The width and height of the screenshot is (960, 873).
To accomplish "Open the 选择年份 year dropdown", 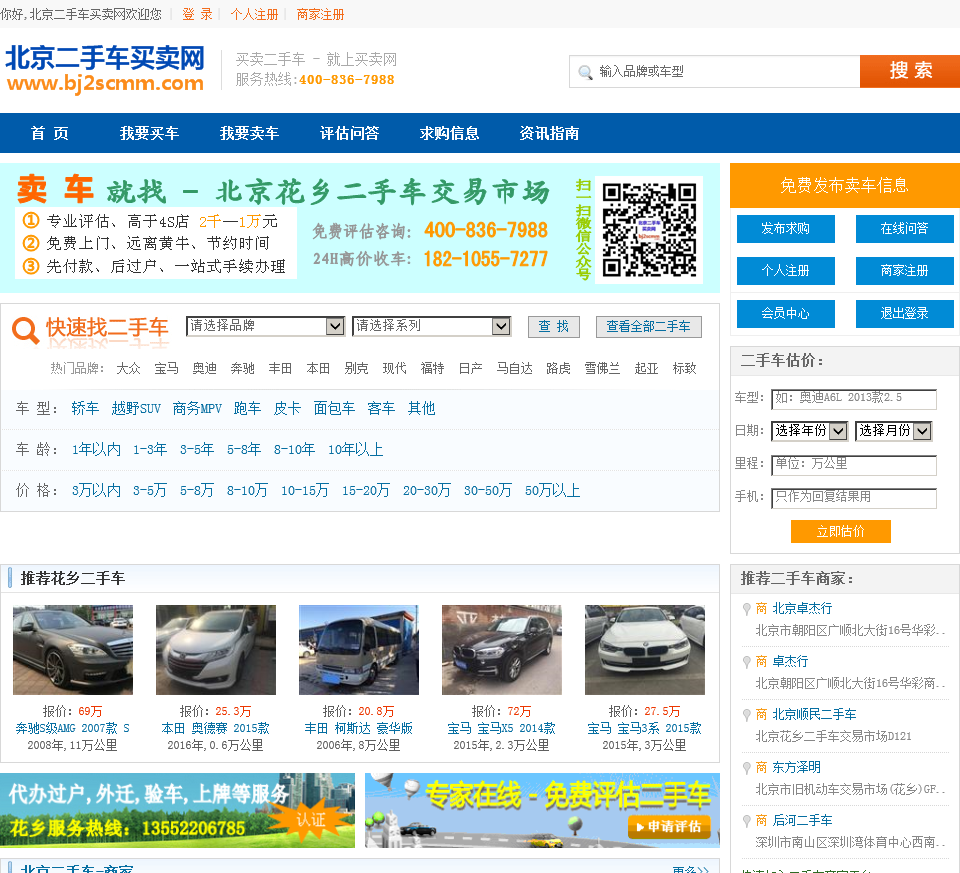I will point(809,430).
